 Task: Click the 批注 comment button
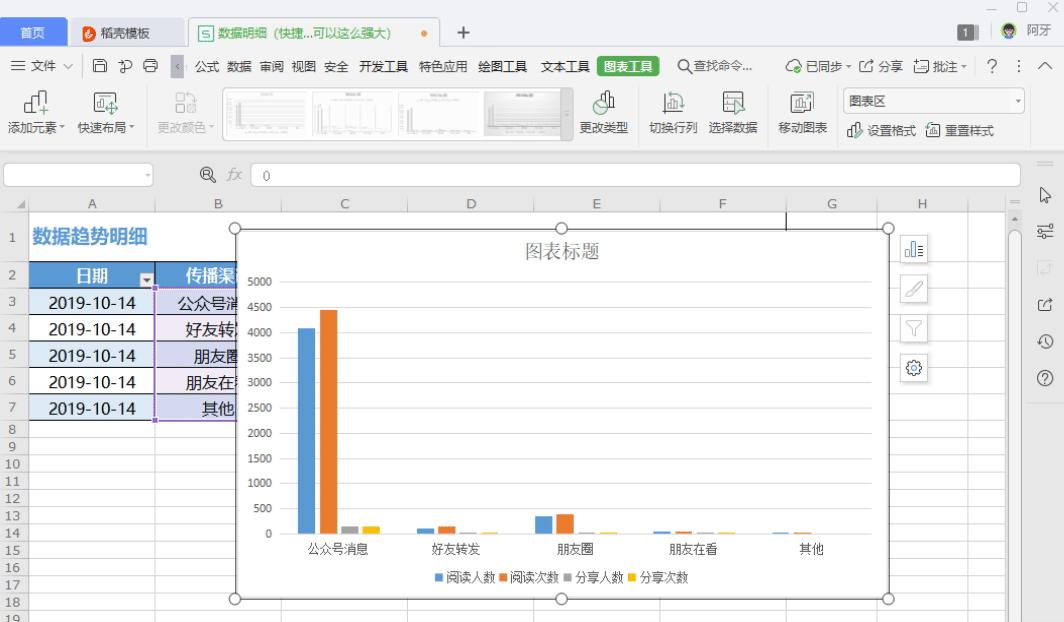coord(938,66)
